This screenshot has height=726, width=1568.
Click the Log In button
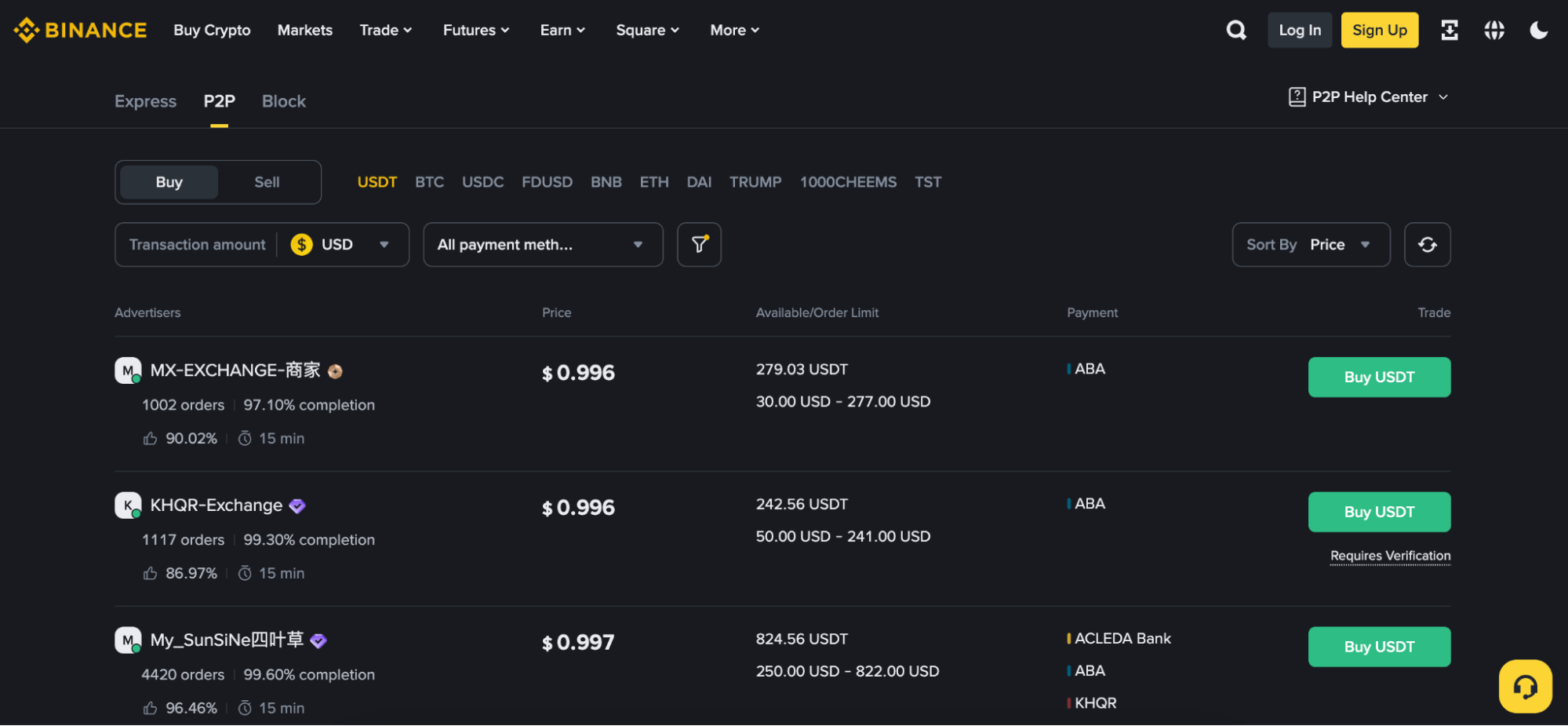(1300, 30)
